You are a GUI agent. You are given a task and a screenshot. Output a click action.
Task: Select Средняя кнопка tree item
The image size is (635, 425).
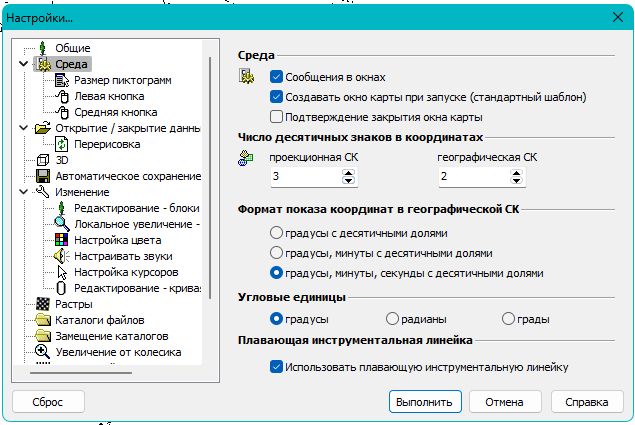116,112
